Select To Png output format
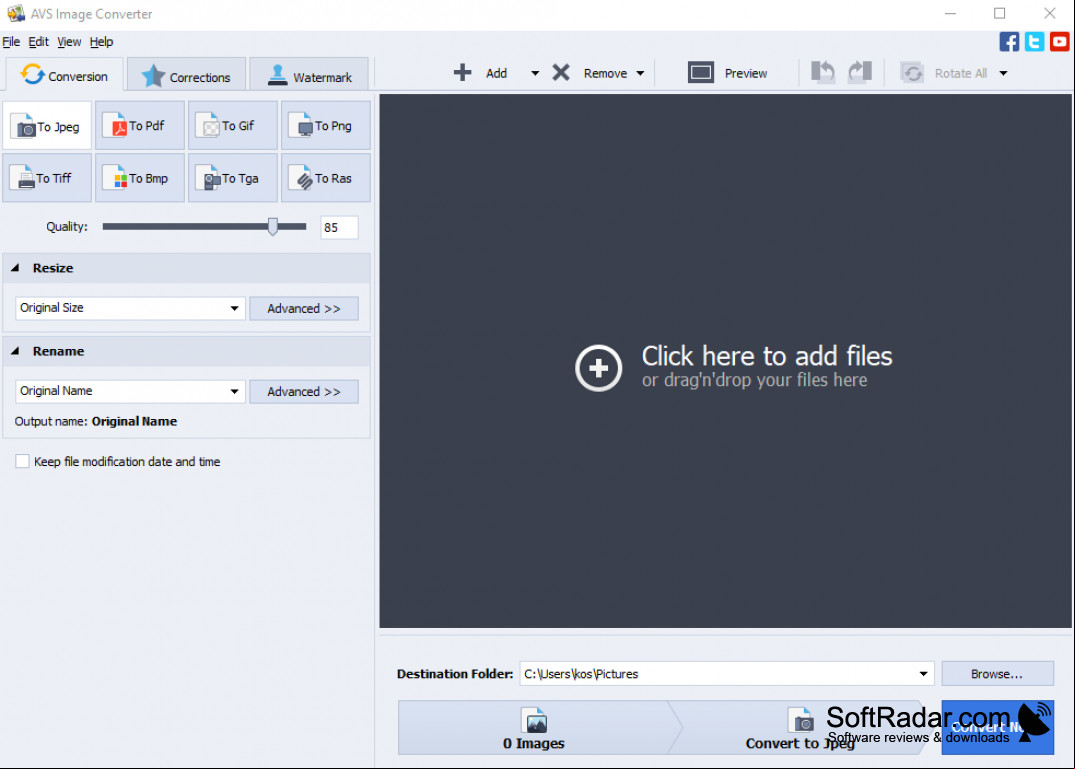 [x=326, y=126]
